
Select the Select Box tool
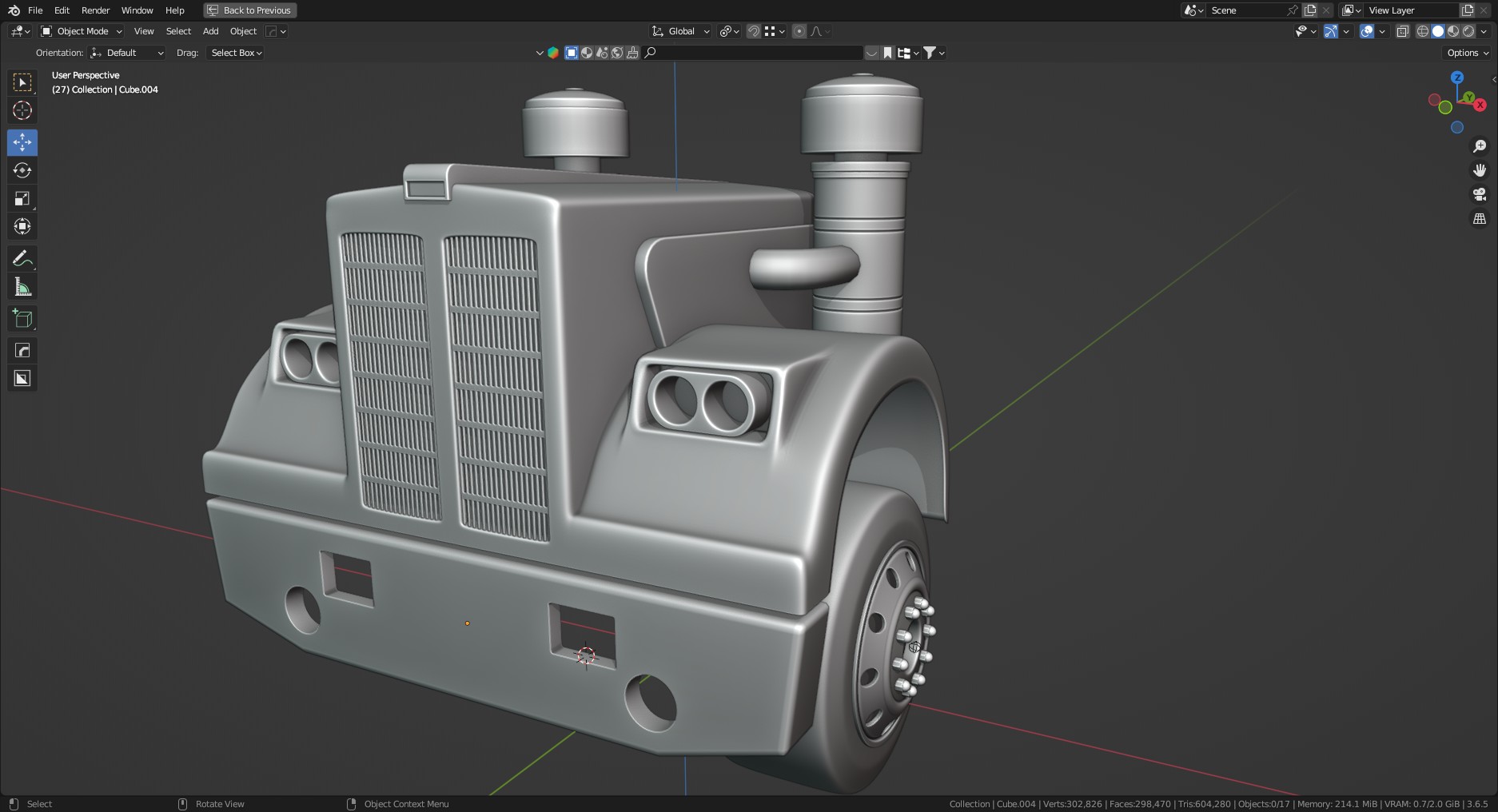click(x=22, y=82)
